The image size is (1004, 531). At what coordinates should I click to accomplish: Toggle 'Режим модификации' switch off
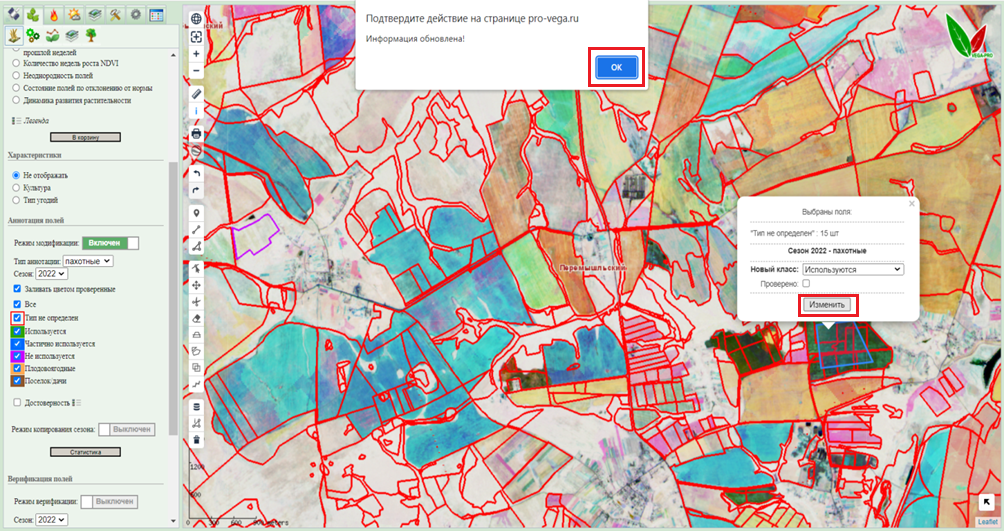pyautogui.click(x=111, y=242)
